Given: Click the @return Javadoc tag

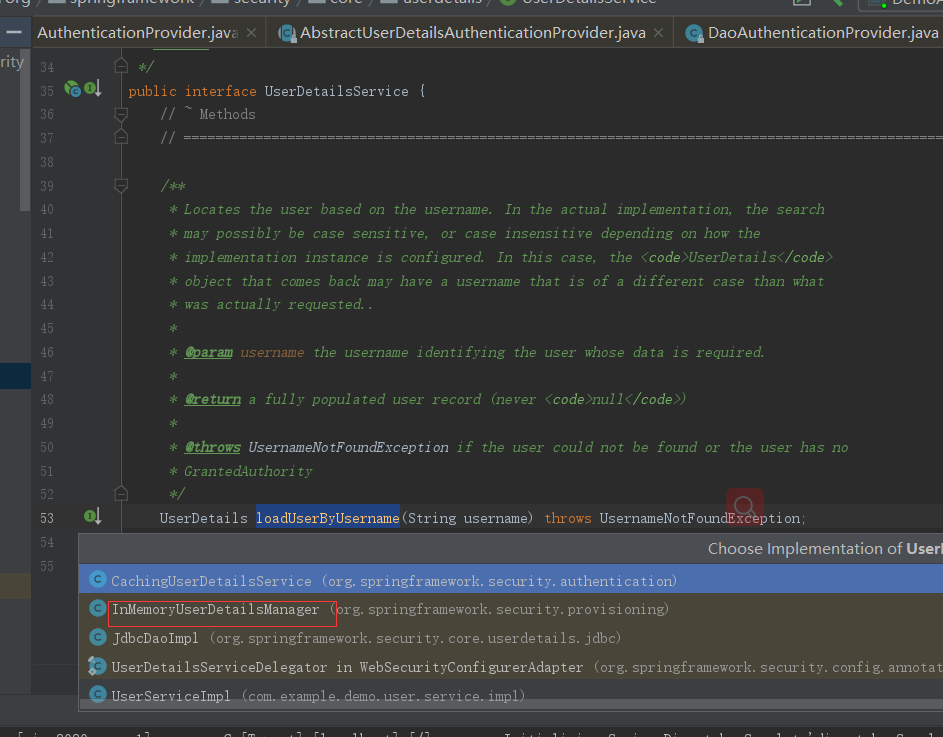Looking at the screenshot, I should (x=212, y=399).
